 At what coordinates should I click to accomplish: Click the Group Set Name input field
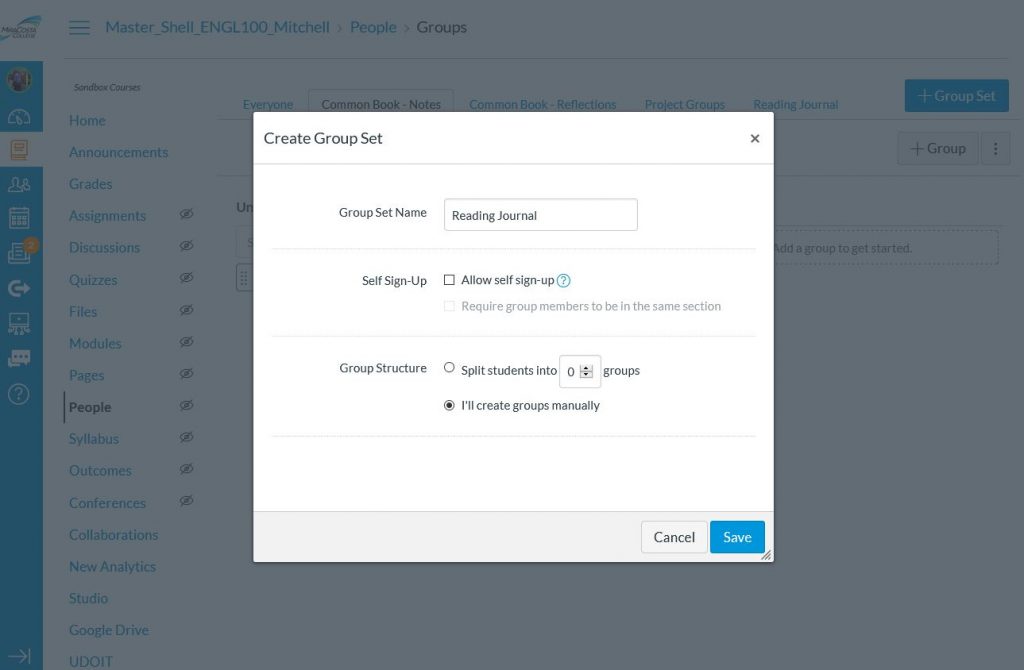click(541, 215)
